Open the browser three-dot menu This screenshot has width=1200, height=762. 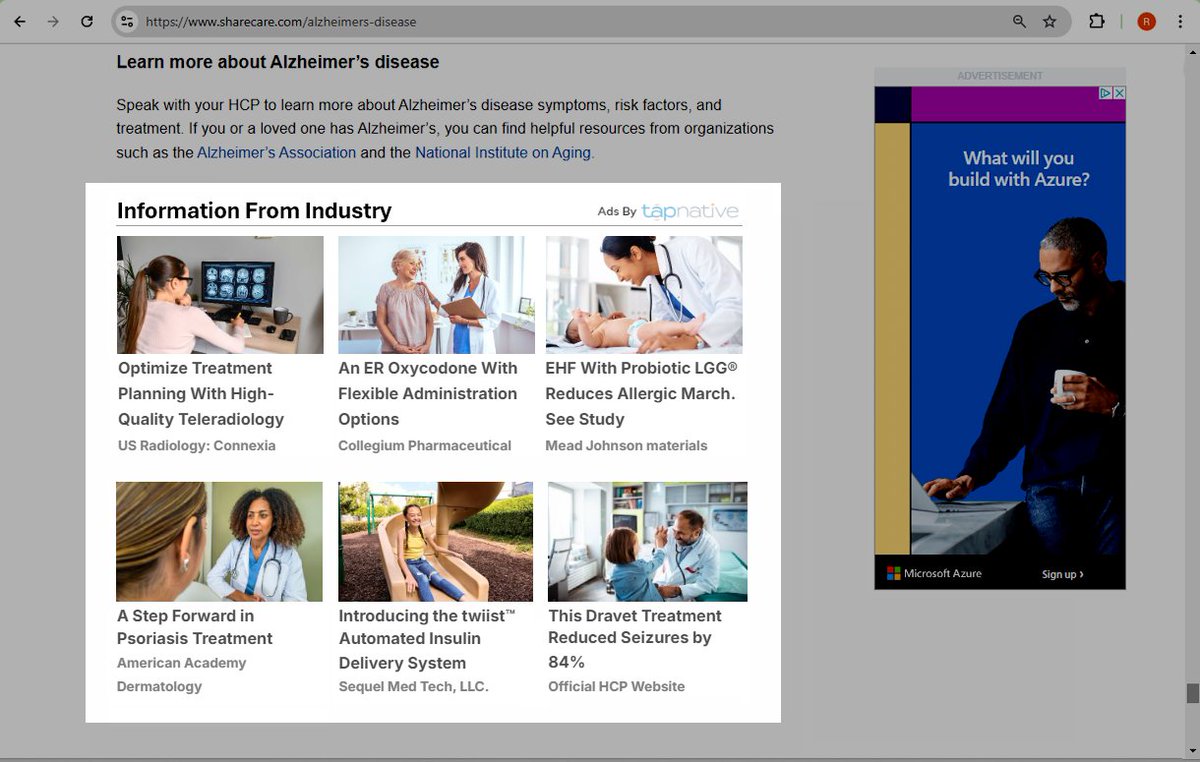[x=1180, y=21]
